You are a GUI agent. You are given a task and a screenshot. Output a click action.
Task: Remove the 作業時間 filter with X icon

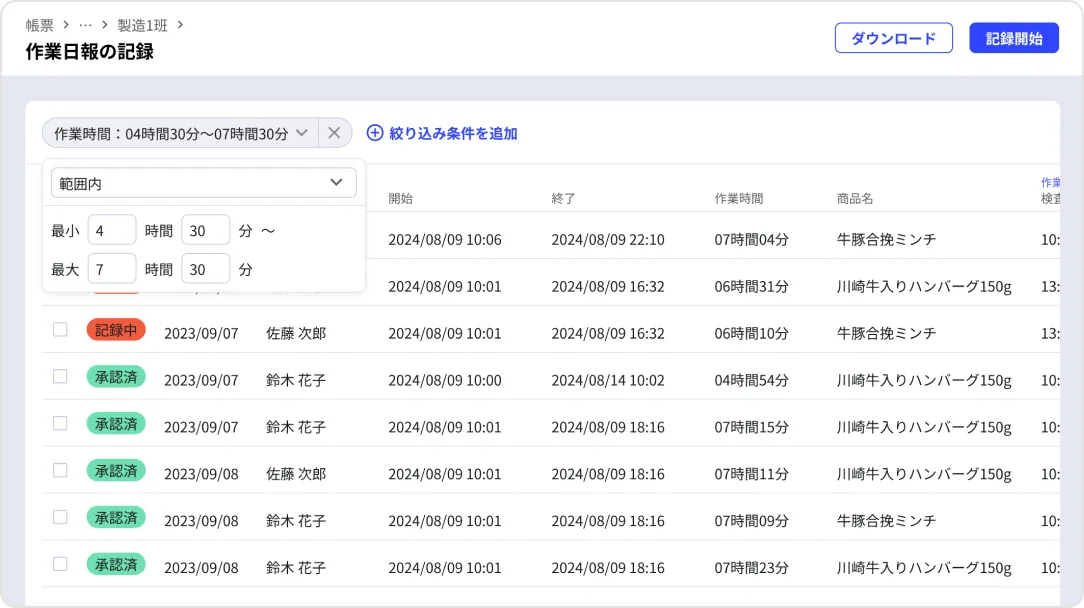coord(335,133)
